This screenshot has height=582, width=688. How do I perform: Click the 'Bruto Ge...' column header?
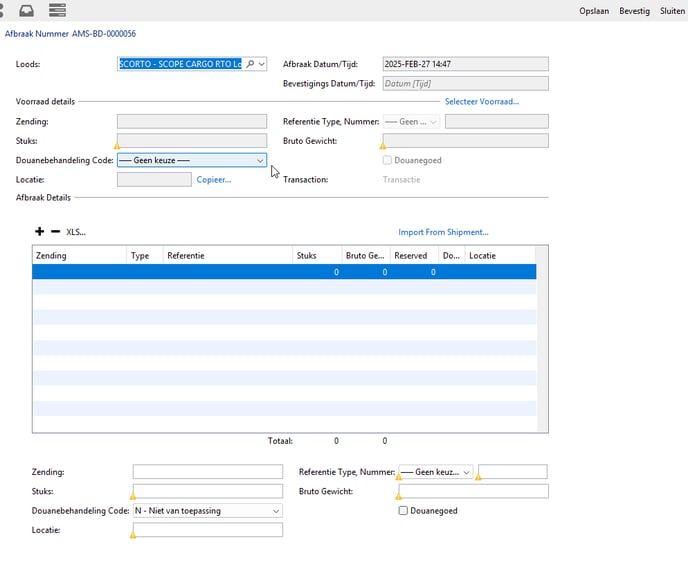366,255
